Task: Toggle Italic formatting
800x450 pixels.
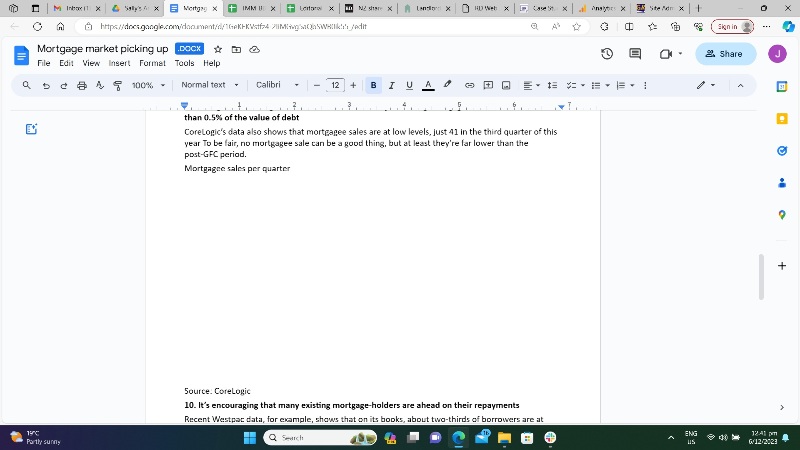Action: pyautogui.click(x=391, y=85)
